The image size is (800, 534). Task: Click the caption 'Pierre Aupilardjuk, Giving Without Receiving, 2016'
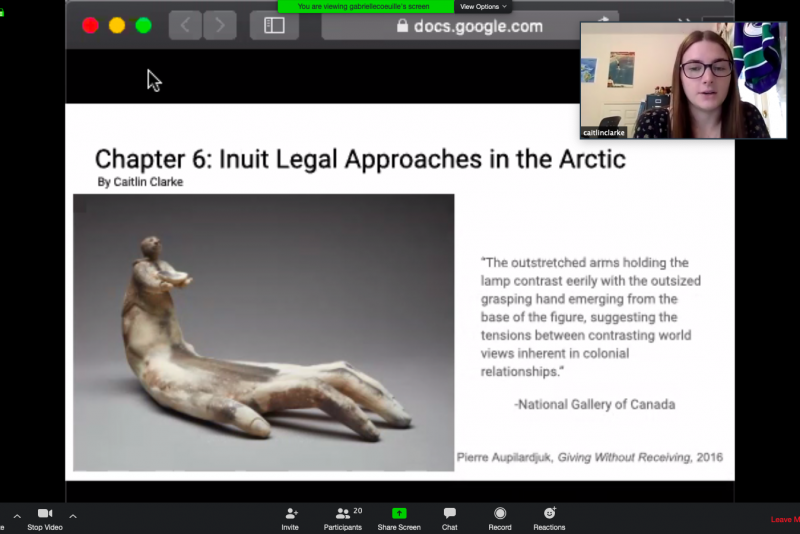pos(590,457)
